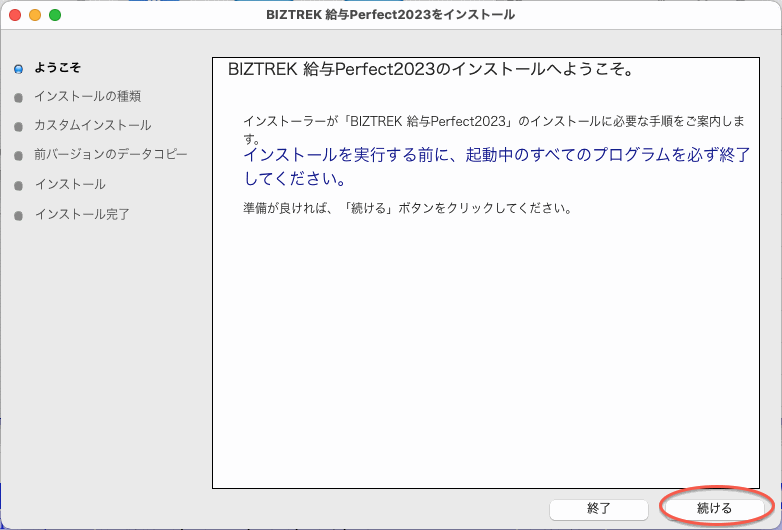Click the gray bullet beside カスタムインストール
This screenshot has width=782, height=530.
coord(18,127)
